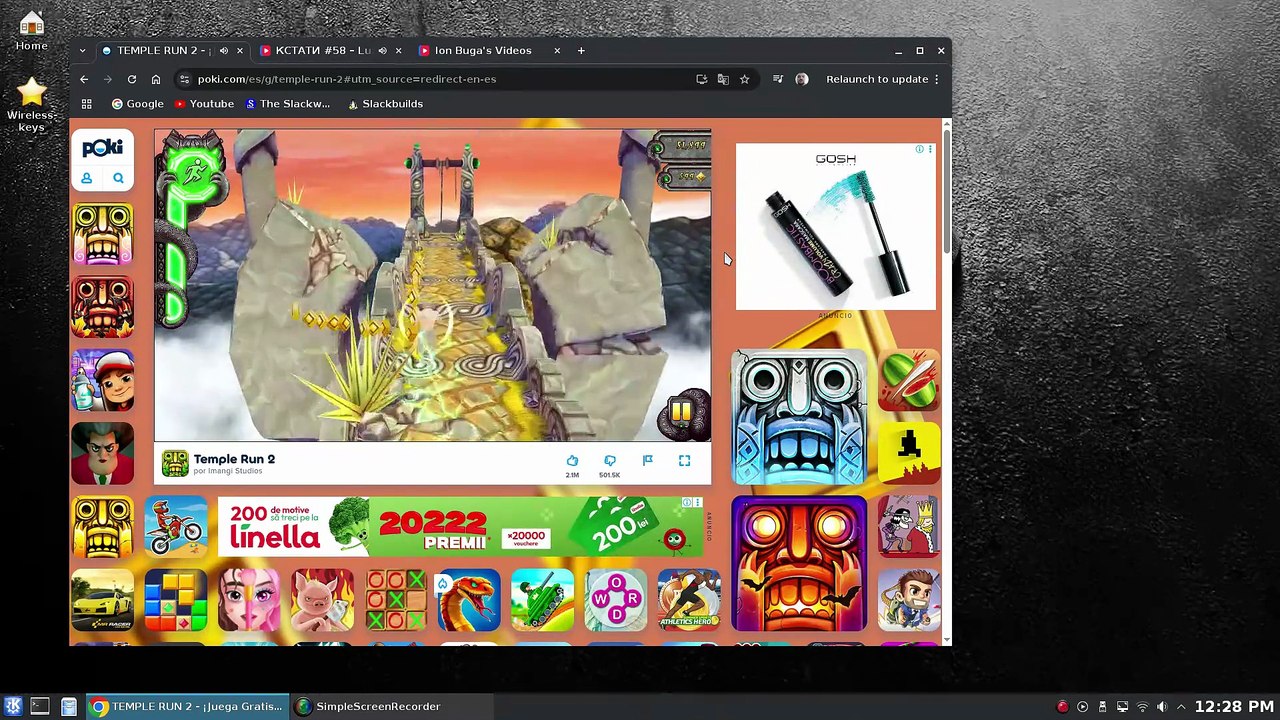Reload the Poki page
The image size is (1280, 720).
click(132, 79)
